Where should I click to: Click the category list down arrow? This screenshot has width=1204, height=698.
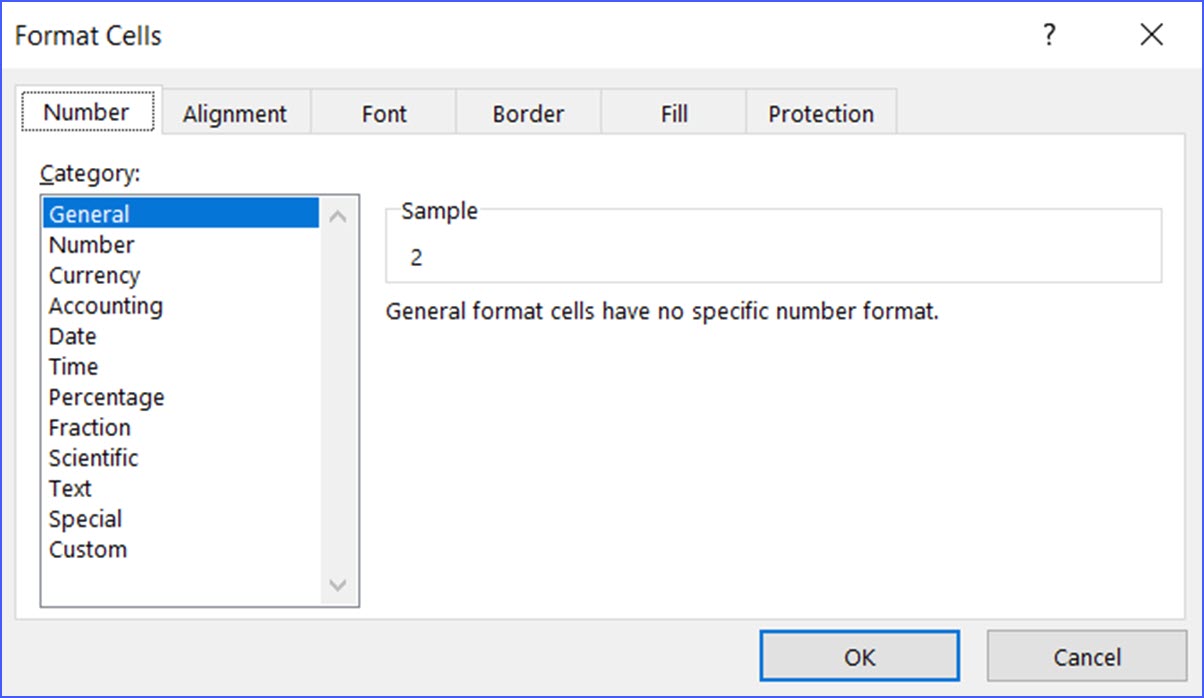point(338,585)
